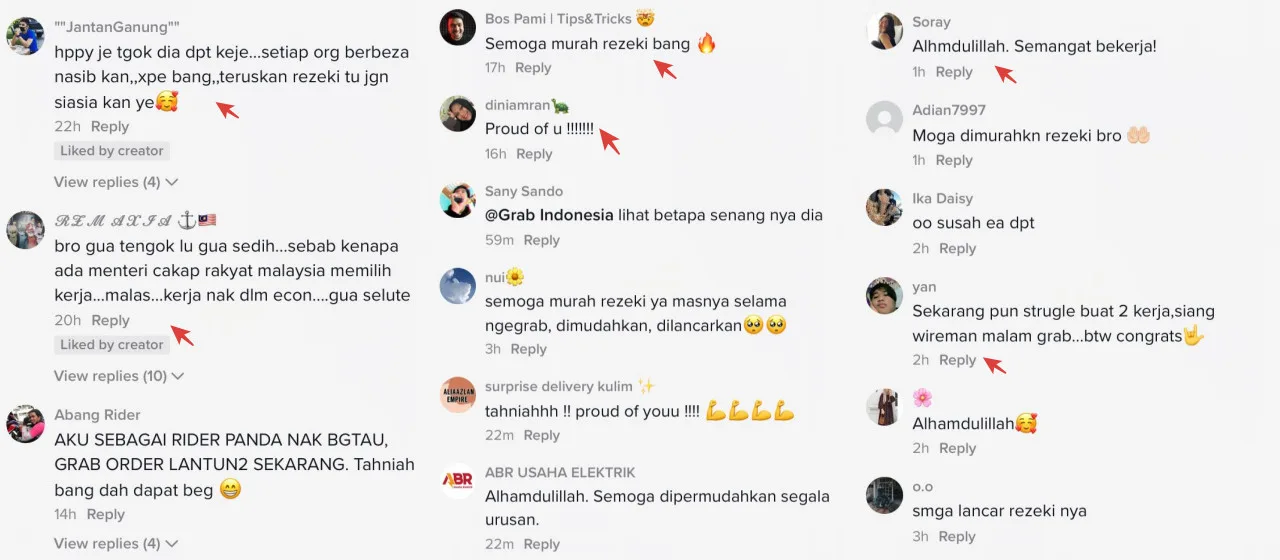
Task: Open the @Grab Indonesia mention
Action: (549, 215)
